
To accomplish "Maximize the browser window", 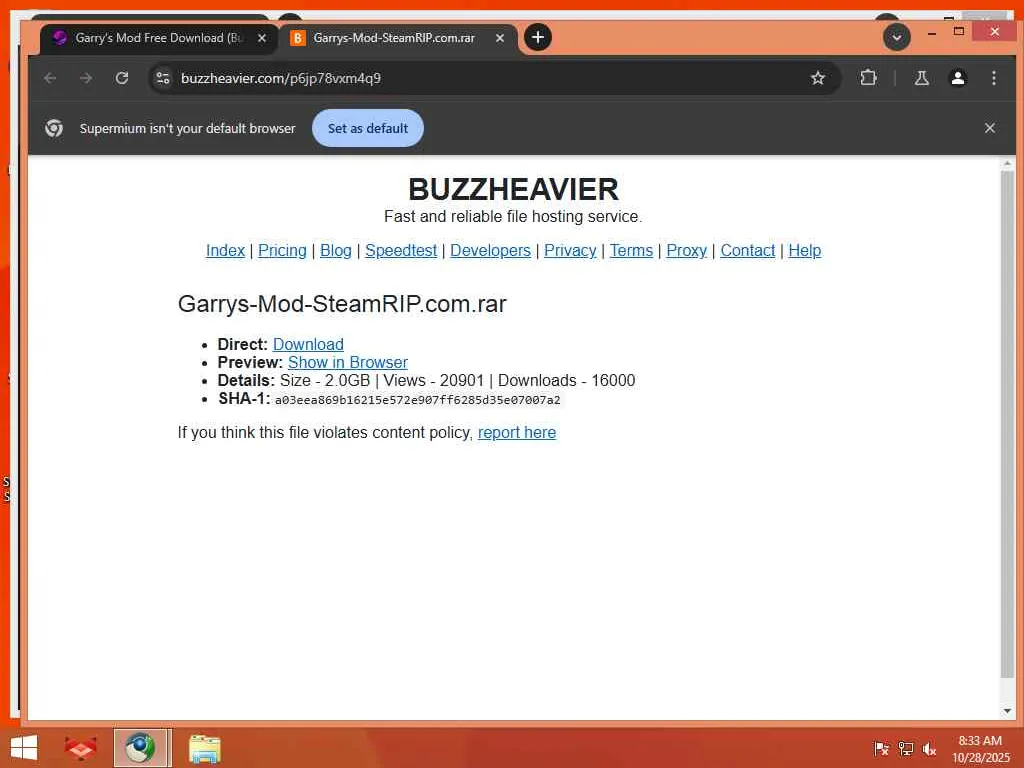I will [959, 31].
